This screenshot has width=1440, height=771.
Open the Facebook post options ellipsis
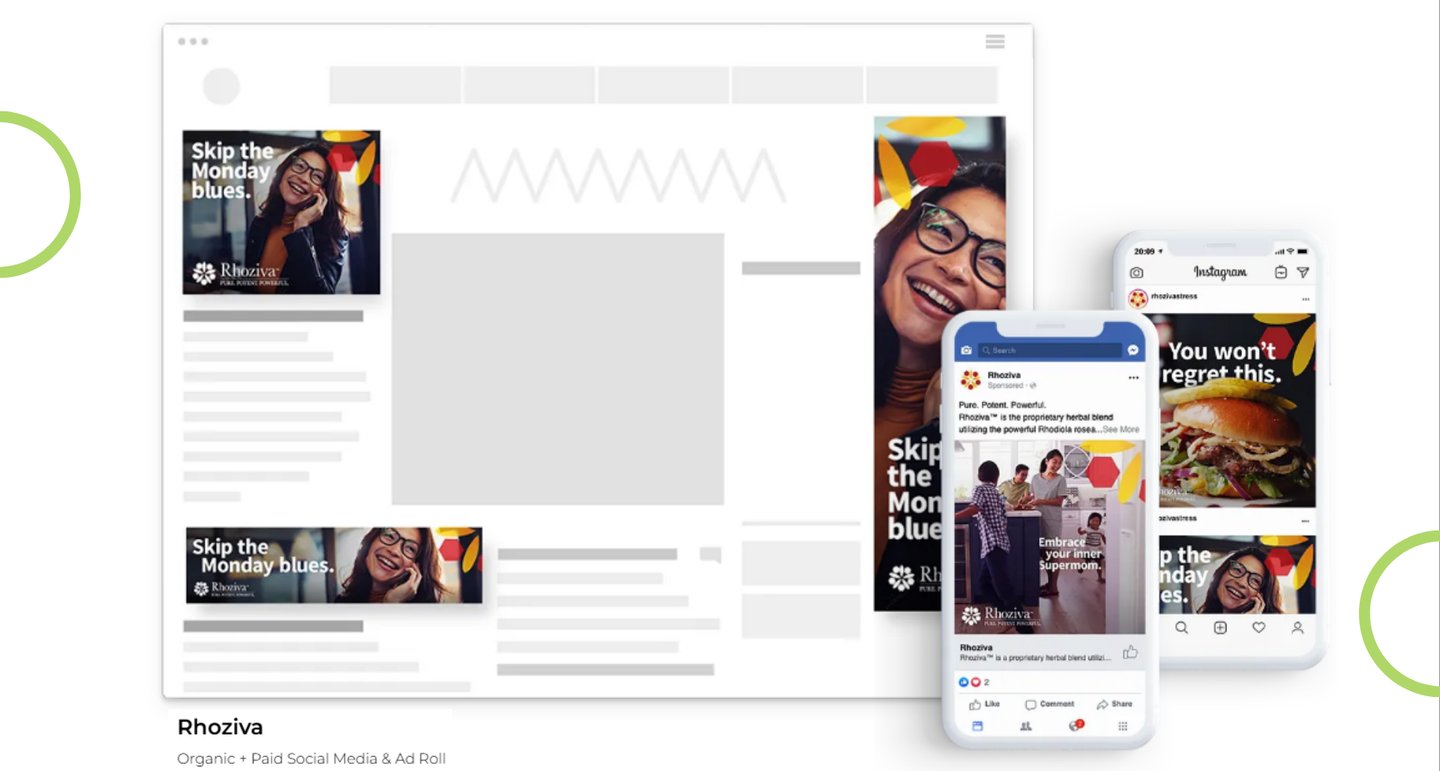pos(1133,378)
